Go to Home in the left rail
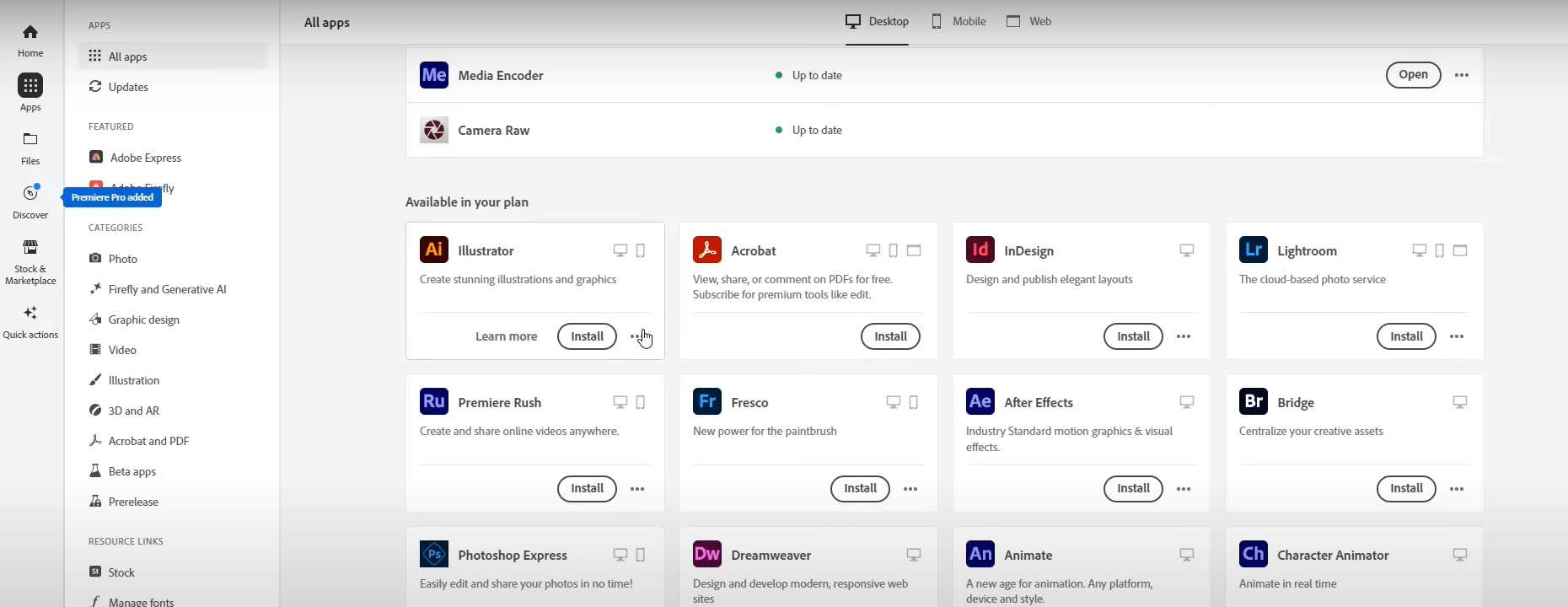 click(x=30, y=40)
